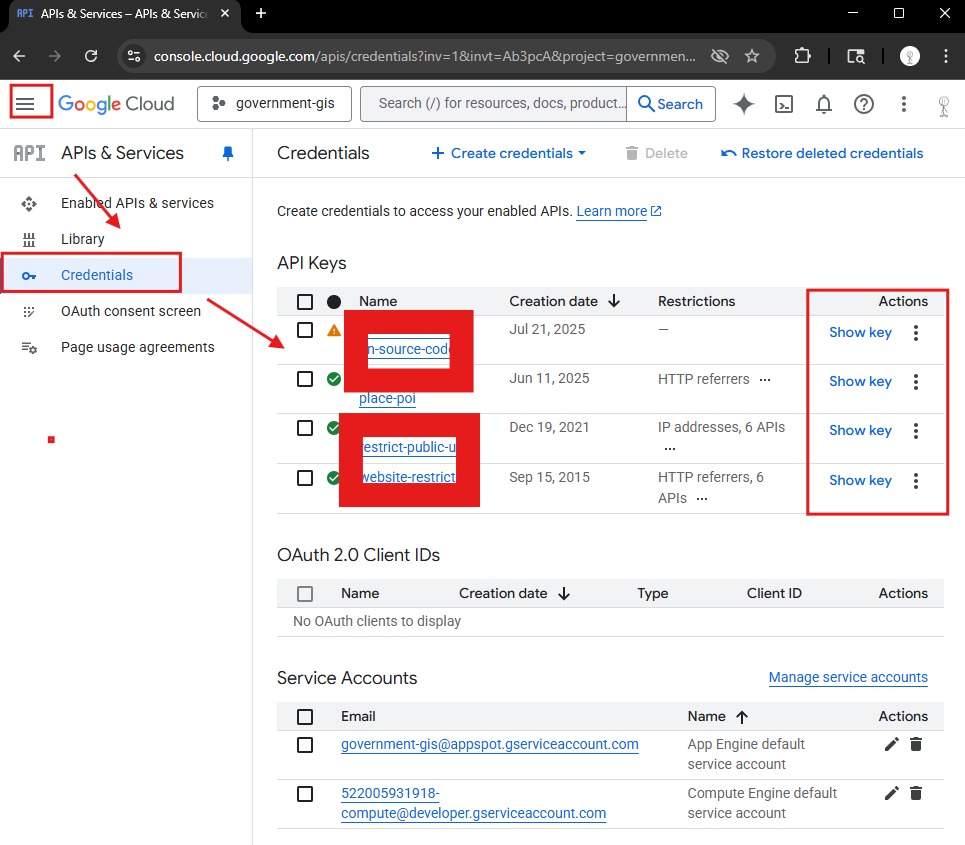
Task: Delete the Compute Engine default service account
Action: click(x=916, y=793)
